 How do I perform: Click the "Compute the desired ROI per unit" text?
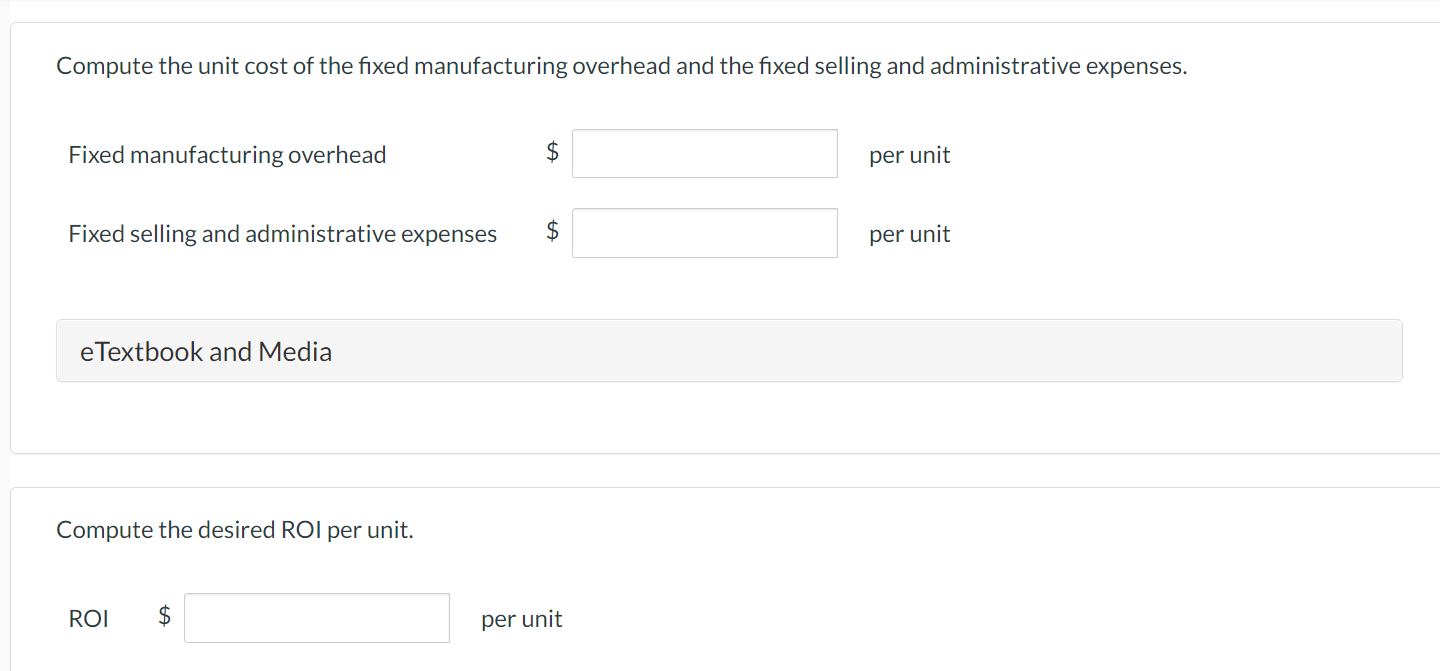(x=234, y=530)
